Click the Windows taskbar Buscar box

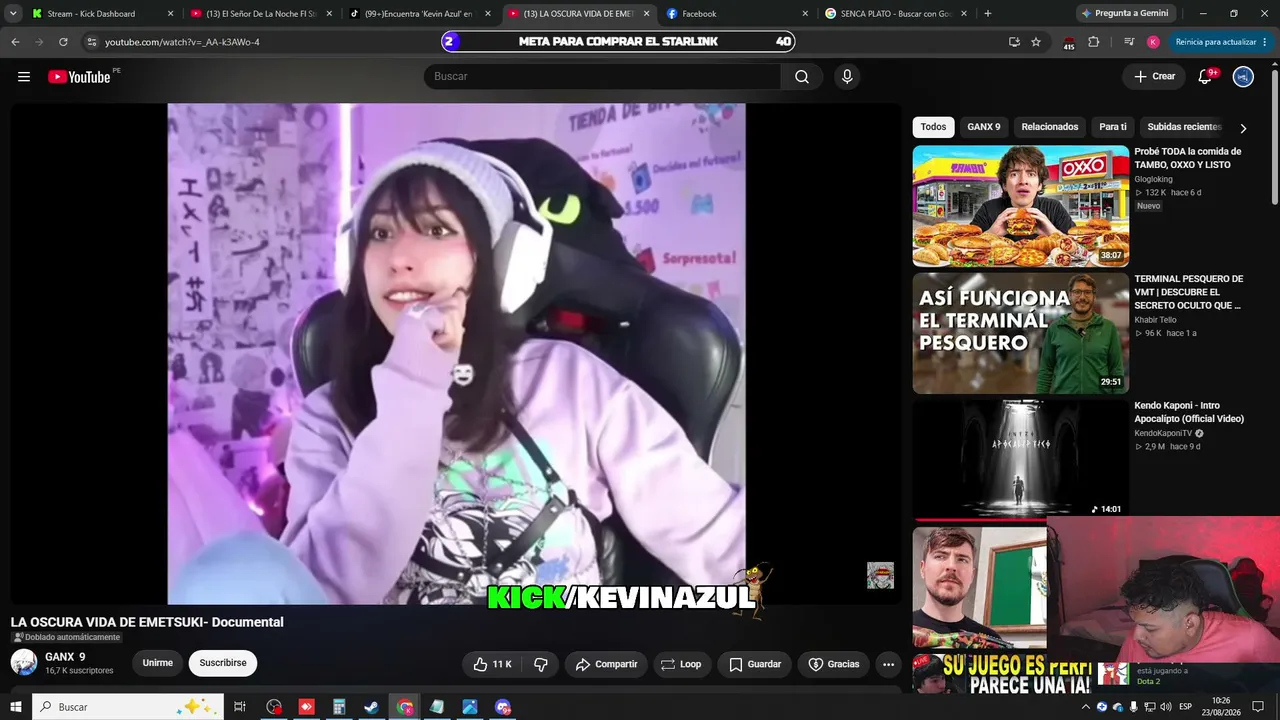pos(128,707)
